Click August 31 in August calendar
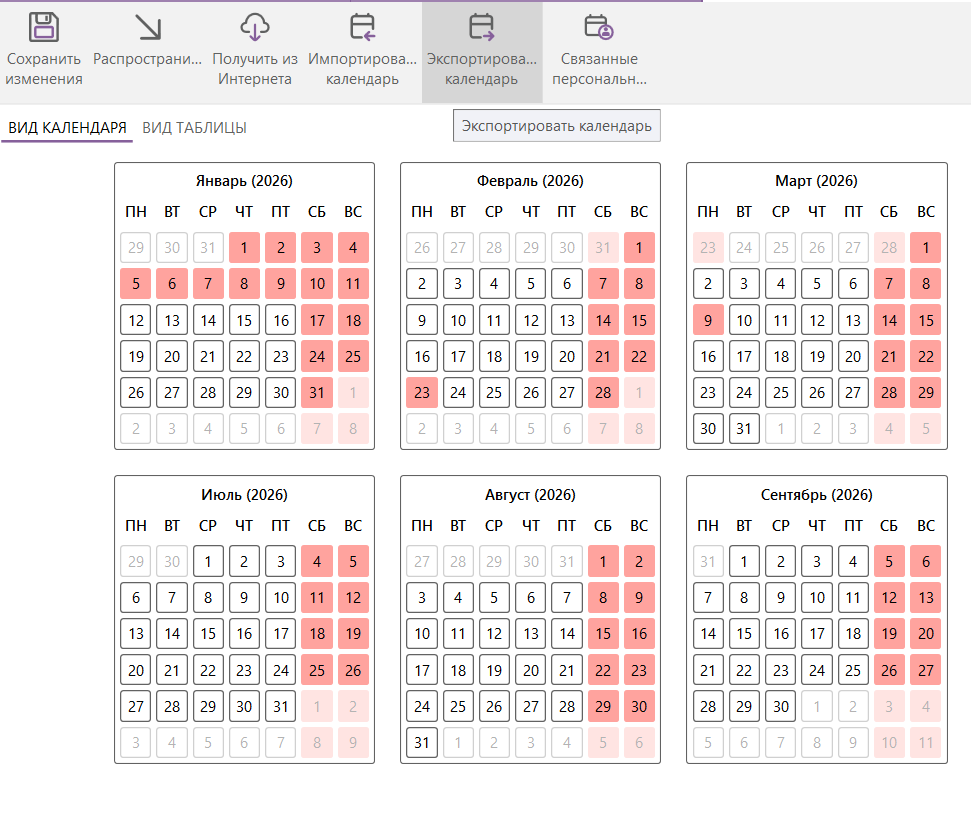 click(422, 742)
